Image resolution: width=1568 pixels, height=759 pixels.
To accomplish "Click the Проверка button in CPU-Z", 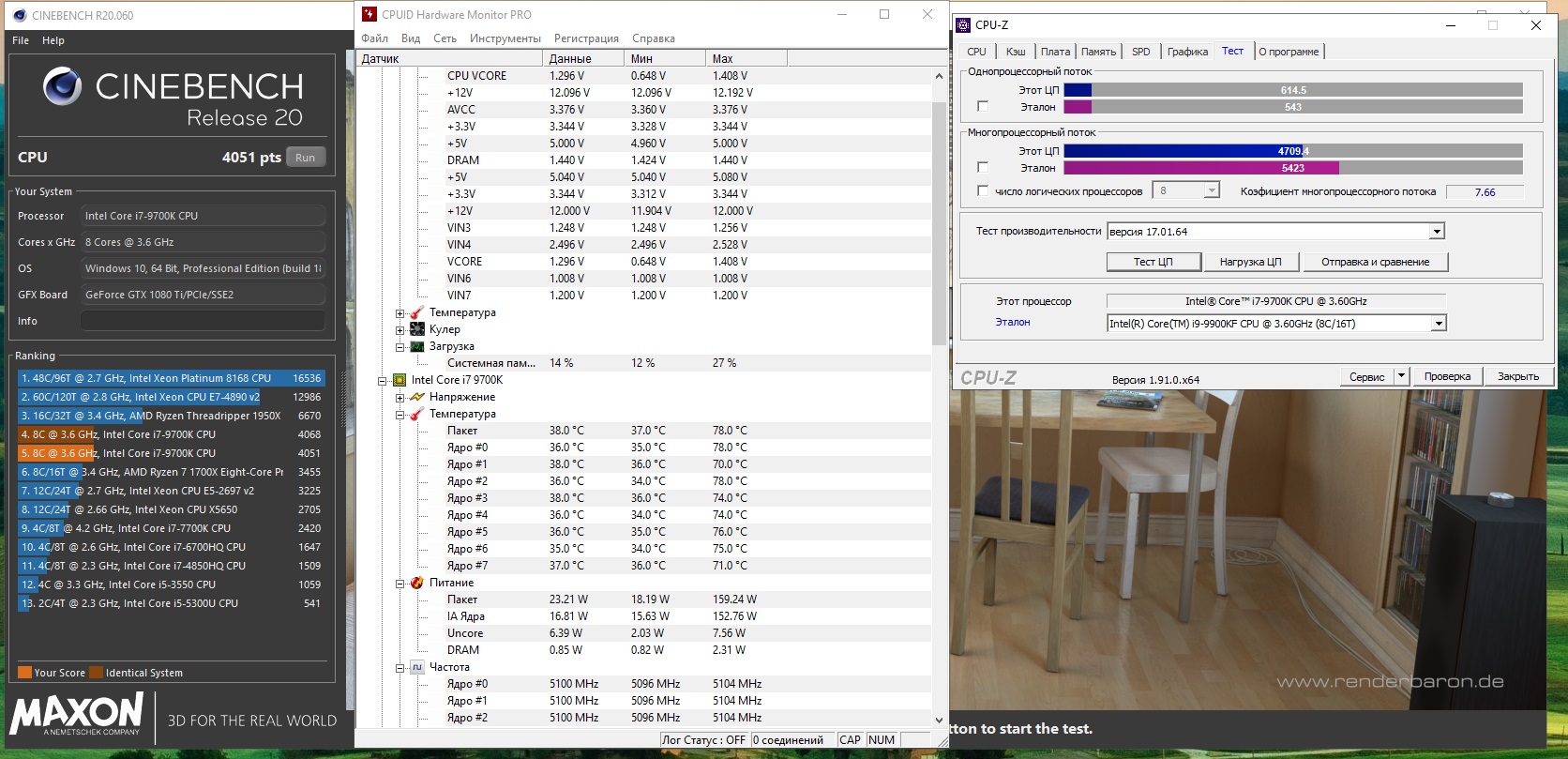I will (1447, 376).
